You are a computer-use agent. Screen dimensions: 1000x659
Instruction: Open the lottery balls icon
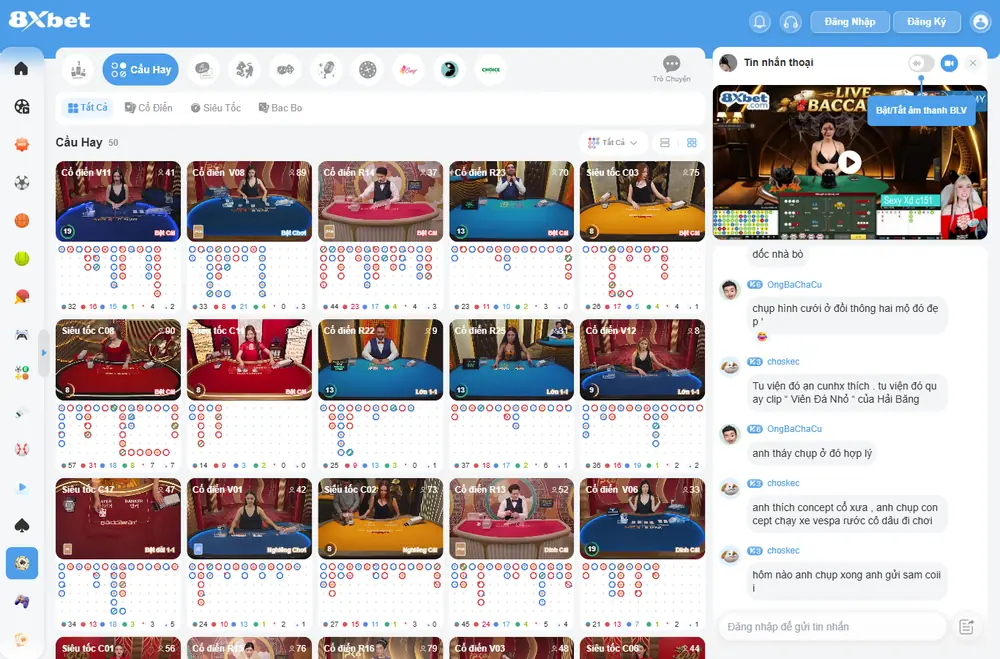[x=22, y=373]
